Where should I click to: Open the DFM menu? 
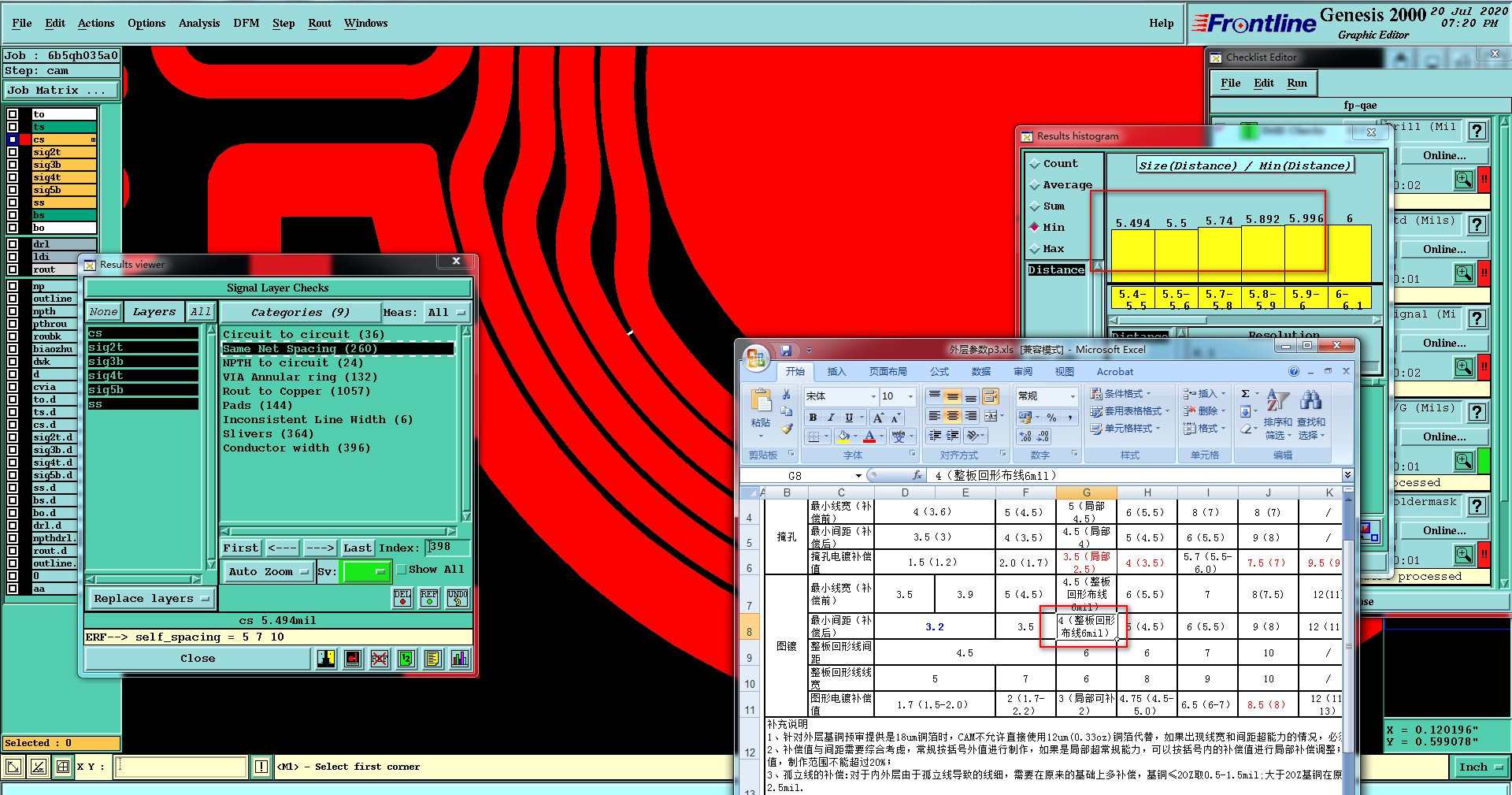[246, 24]
